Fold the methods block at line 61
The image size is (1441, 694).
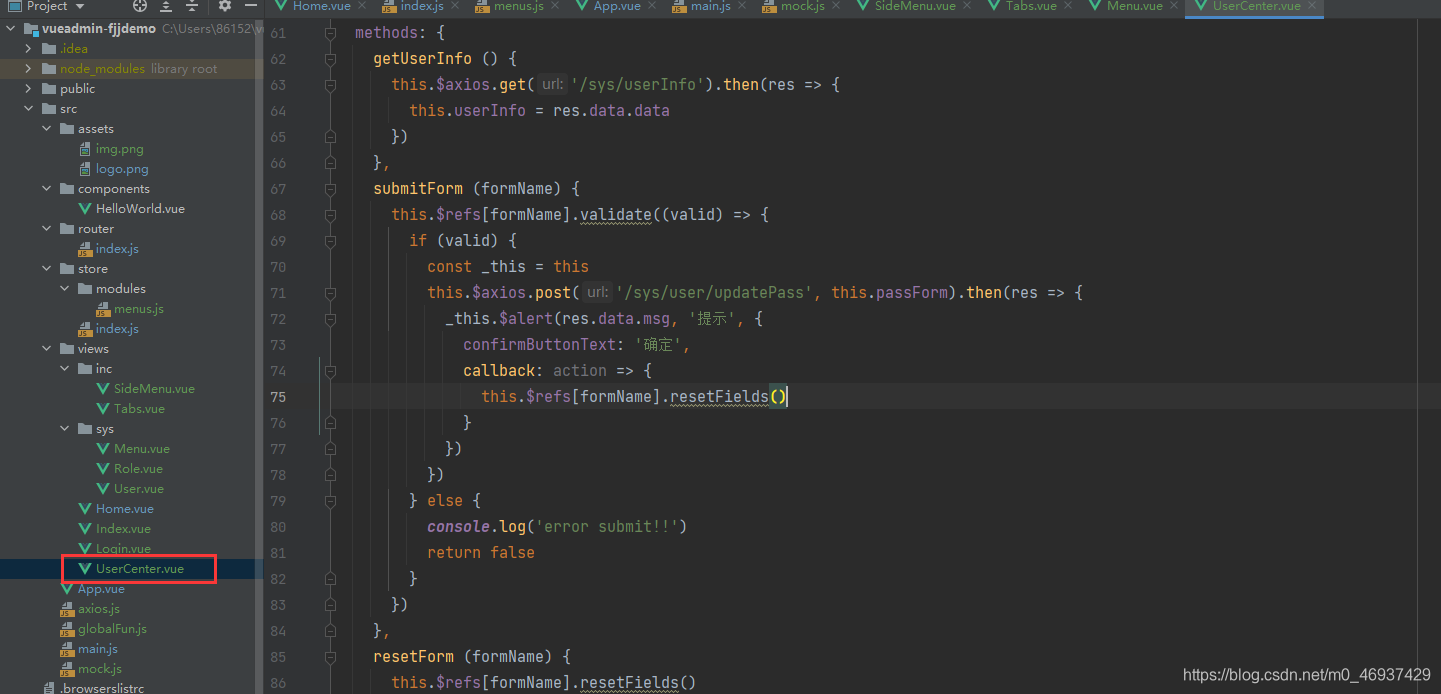[330, 33]
